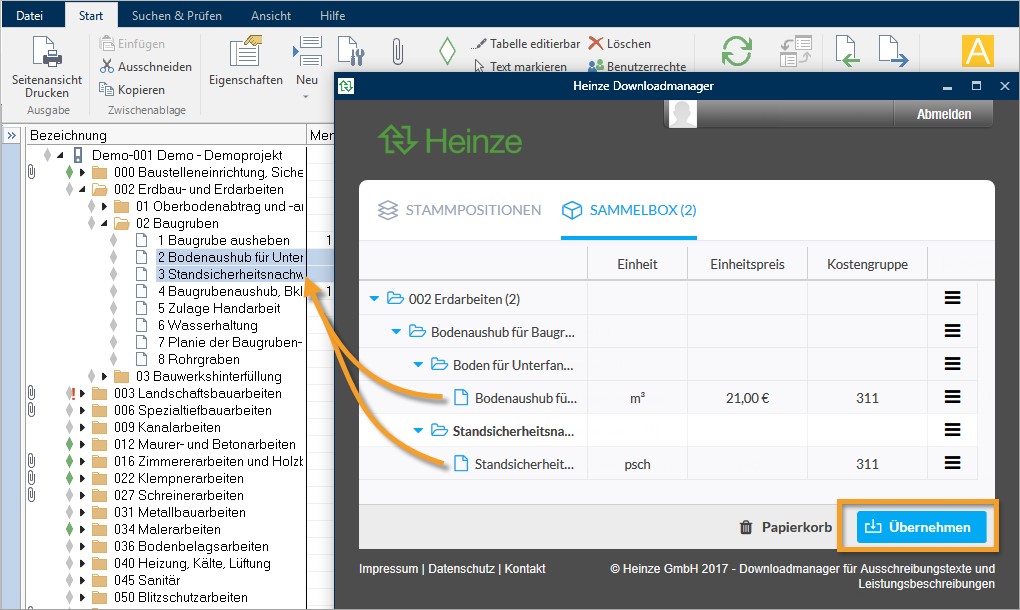Open the Ansicht tab
Screen dimensions: 1020x610
click(271, 16)
